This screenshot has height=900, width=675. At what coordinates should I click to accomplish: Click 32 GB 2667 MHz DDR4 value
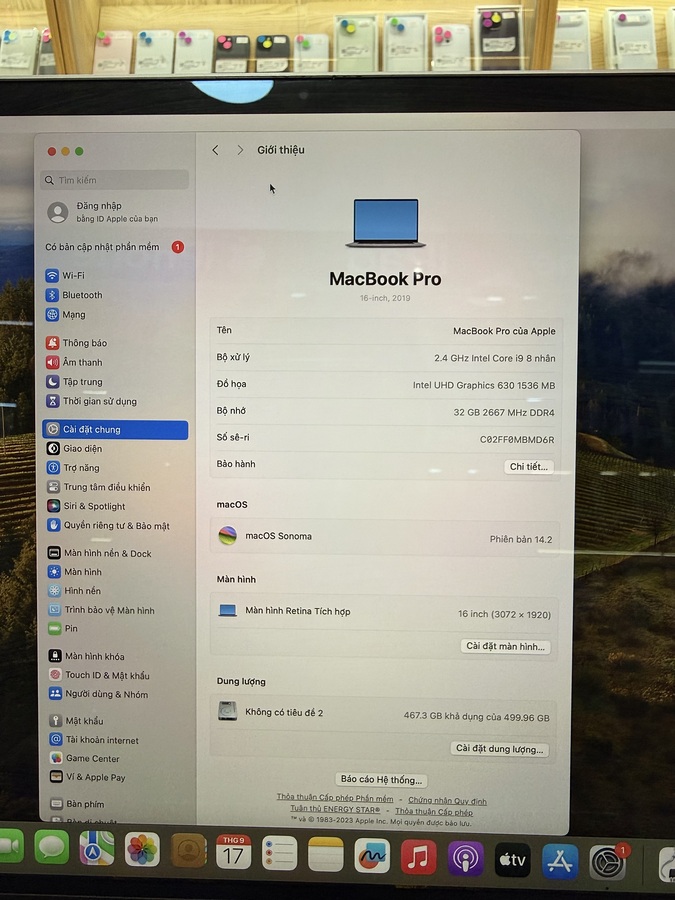coord(504,412)
